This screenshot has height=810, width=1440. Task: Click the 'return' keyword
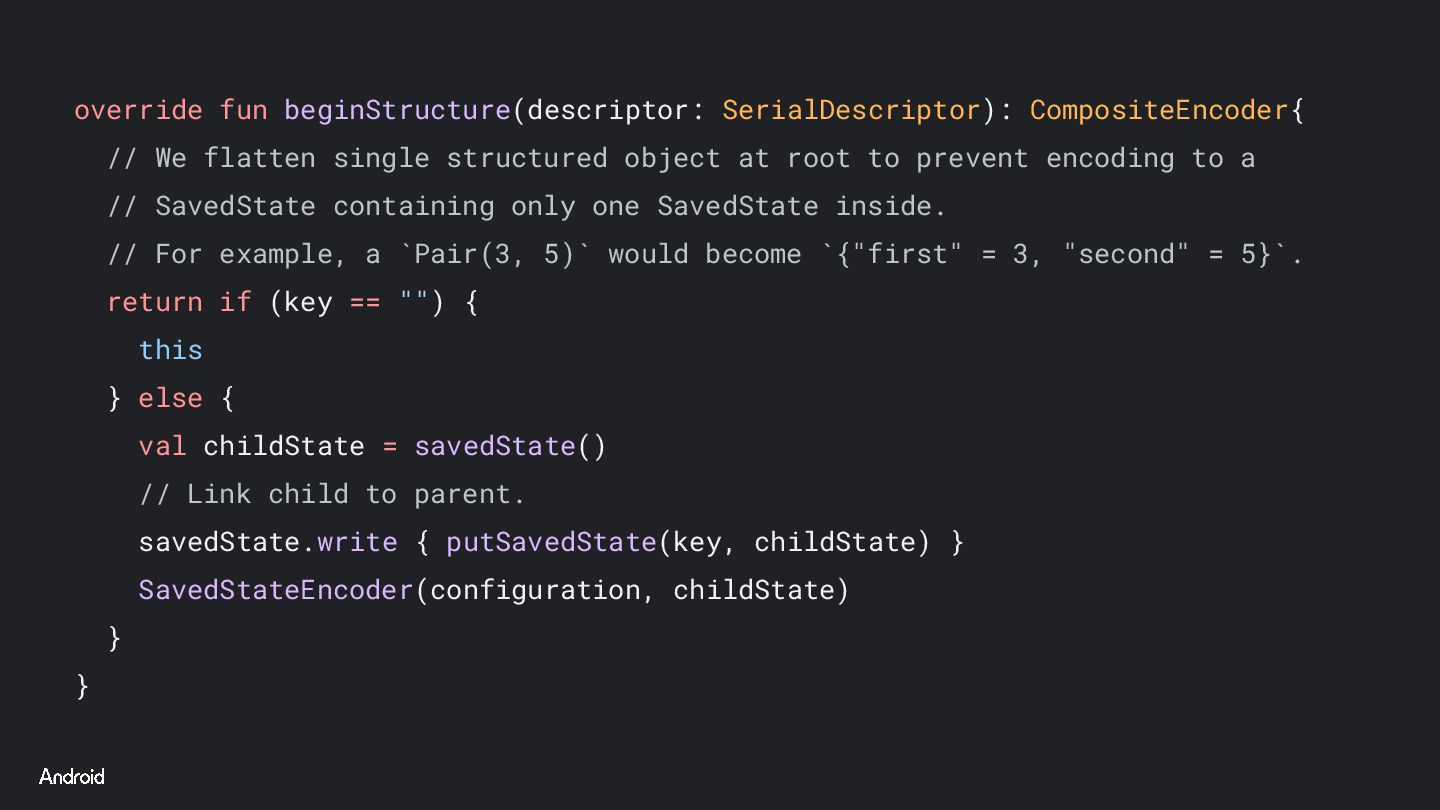coord(155,302)
